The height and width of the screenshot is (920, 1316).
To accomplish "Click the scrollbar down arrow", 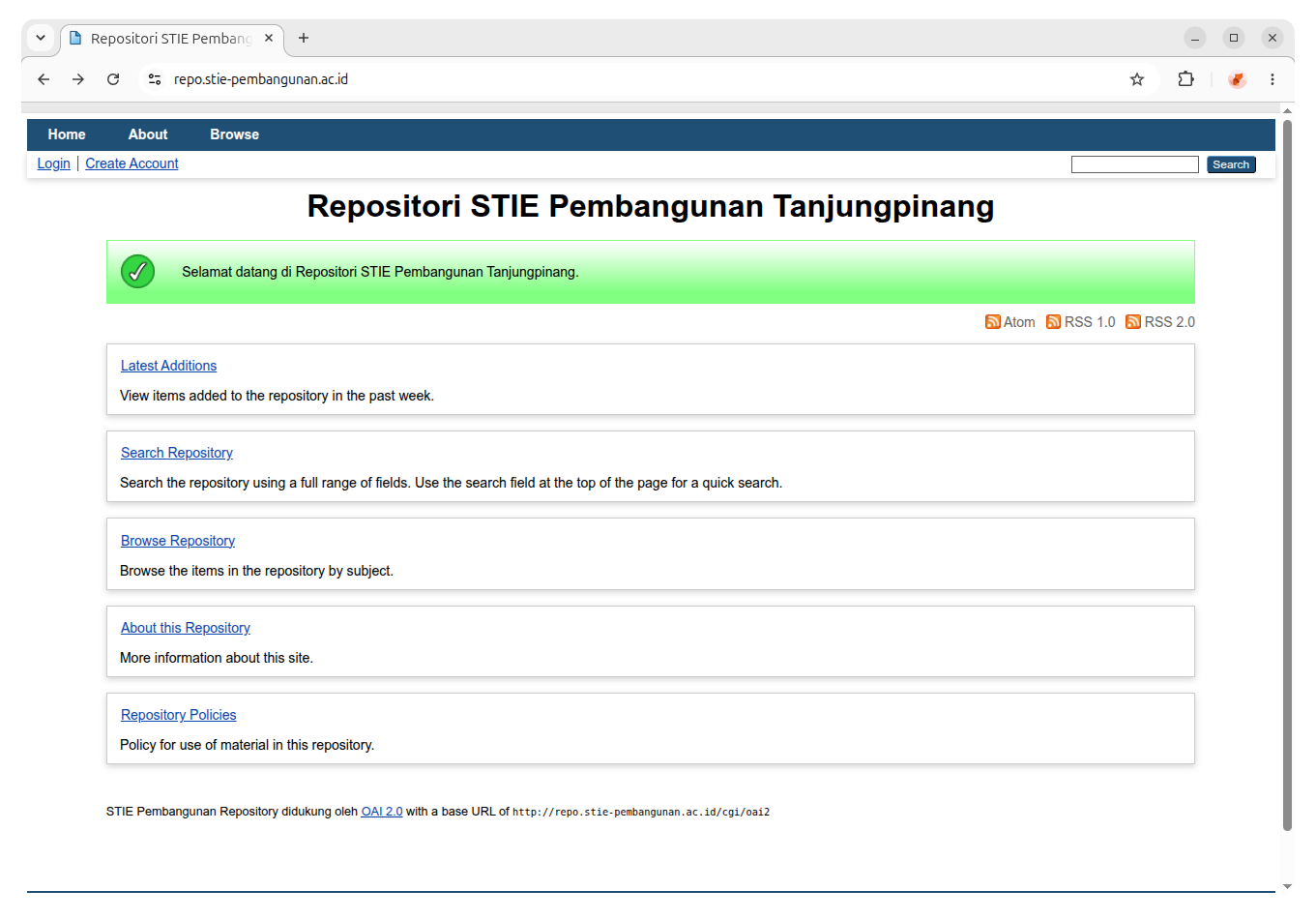I will (x=1287, y=886).
